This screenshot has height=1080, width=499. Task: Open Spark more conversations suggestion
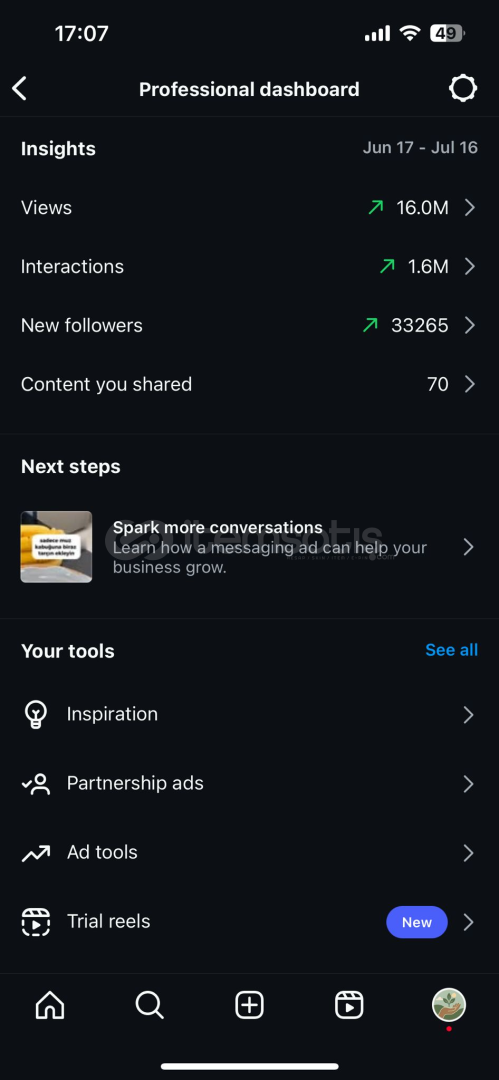coord(250,548)
